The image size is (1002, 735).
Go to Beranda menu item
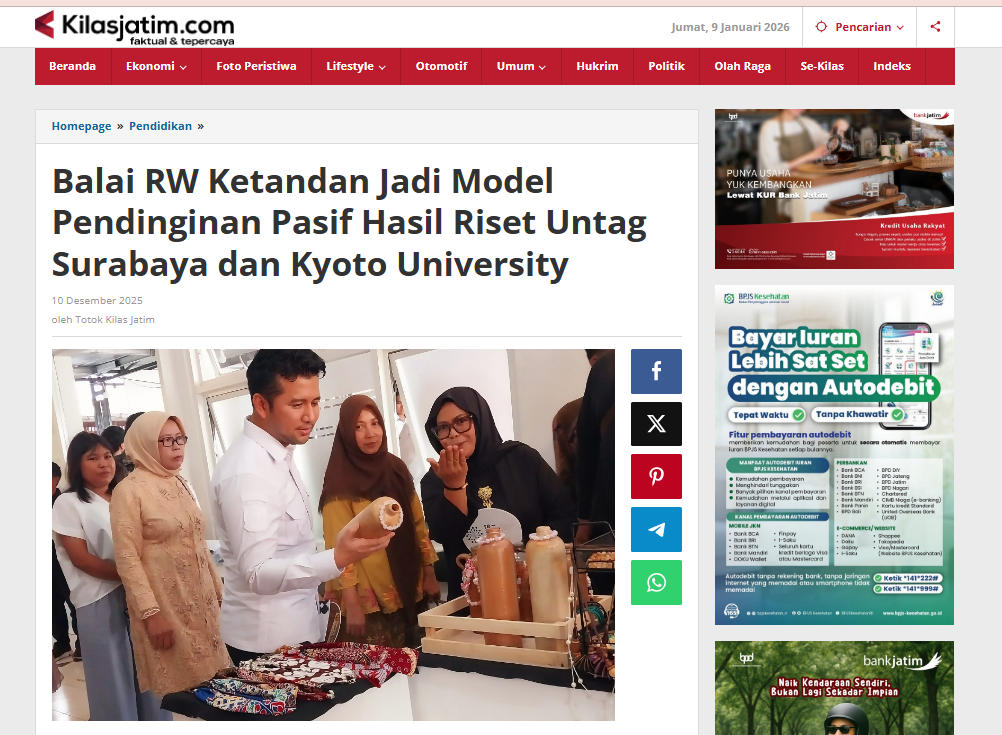click(x=73, y=66)
